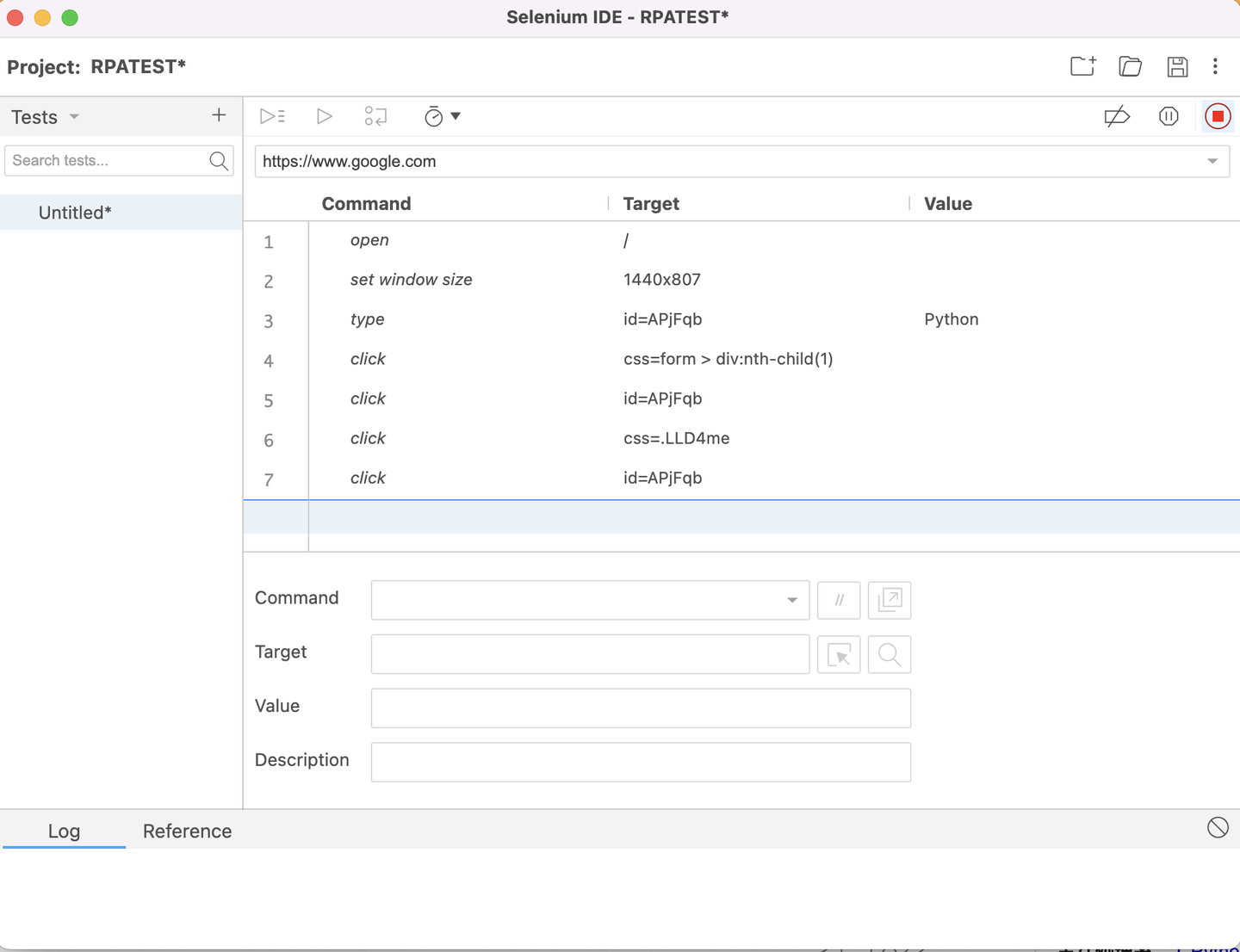Click the find target in page icon
This screenshot has width=1240, height=952.
tap(890, 655)
